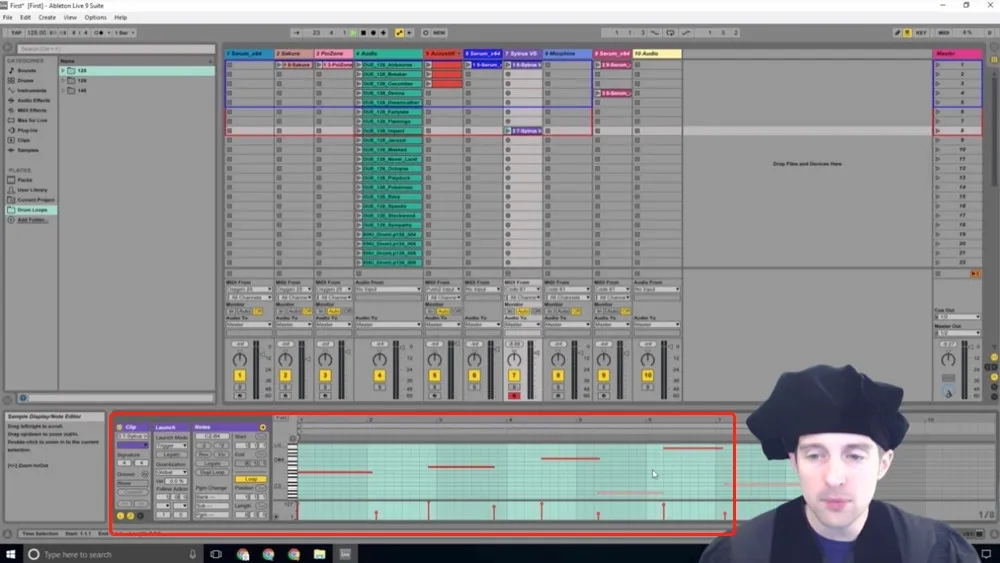1000x563 pixels.
Task: Toggle track 10 activator button
Action: point(647,376)
